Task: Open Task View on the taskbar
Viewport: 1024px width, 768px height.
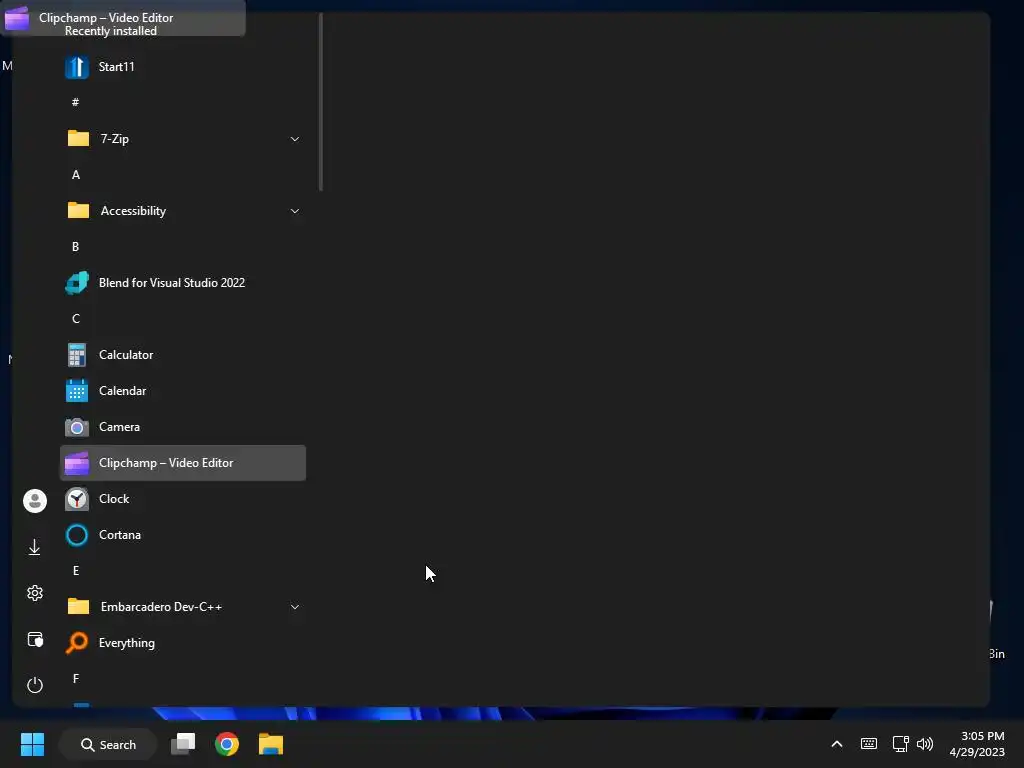Action: coord(184,744)
